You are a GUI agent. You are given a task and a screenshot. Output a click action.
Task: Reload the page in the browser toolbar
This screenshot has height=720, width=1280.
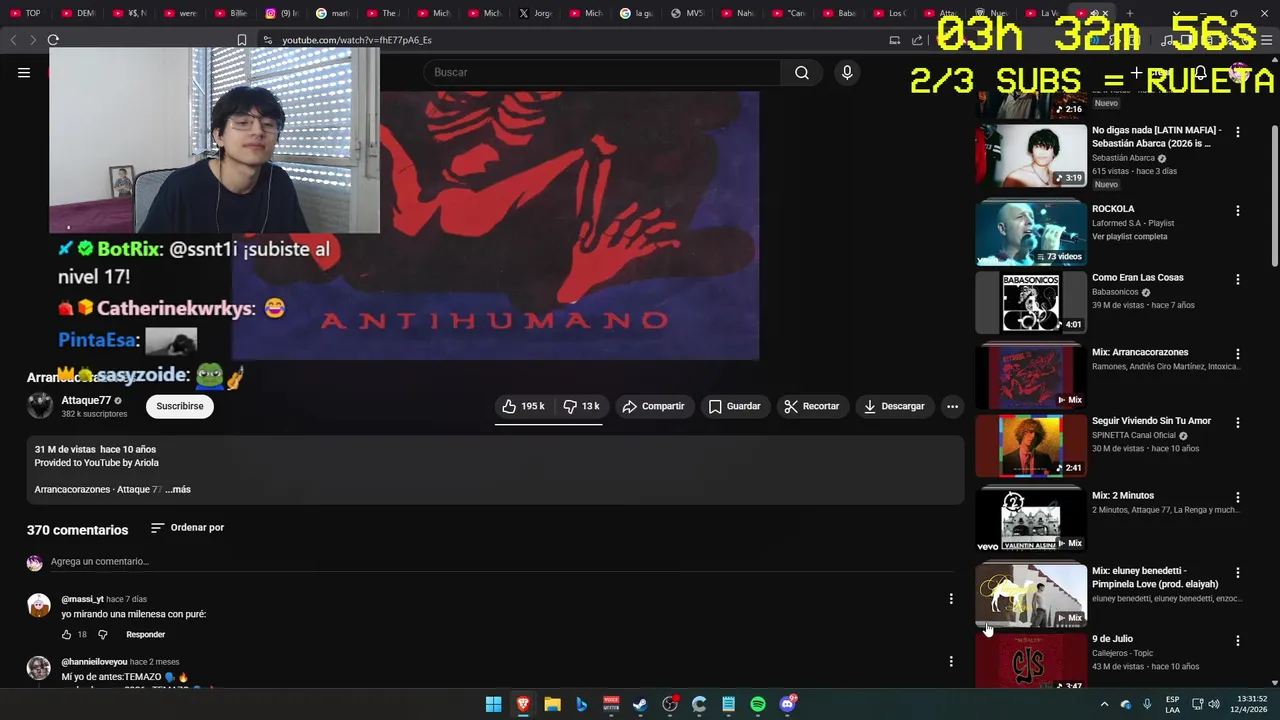[53, 40]
